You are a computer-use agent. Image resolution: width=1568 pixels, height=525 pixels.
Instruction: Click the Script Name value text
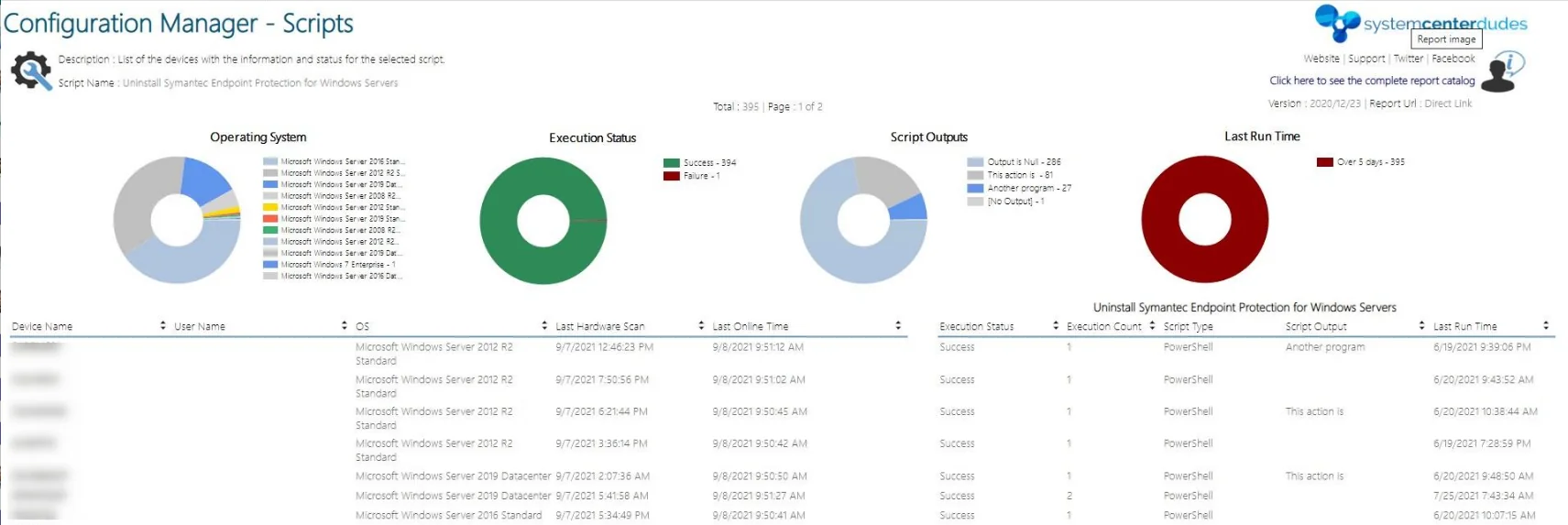click(260, 82)
